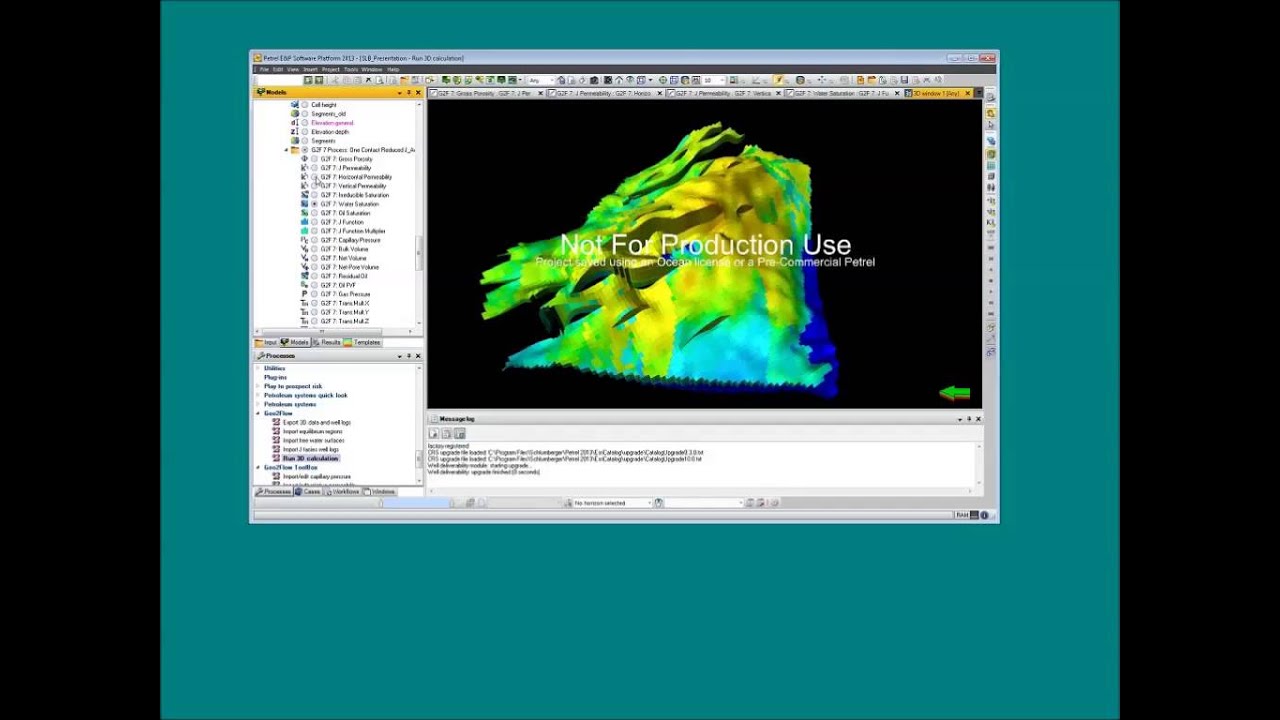
Task: Open the Tools menu
Action: point(351,69)
